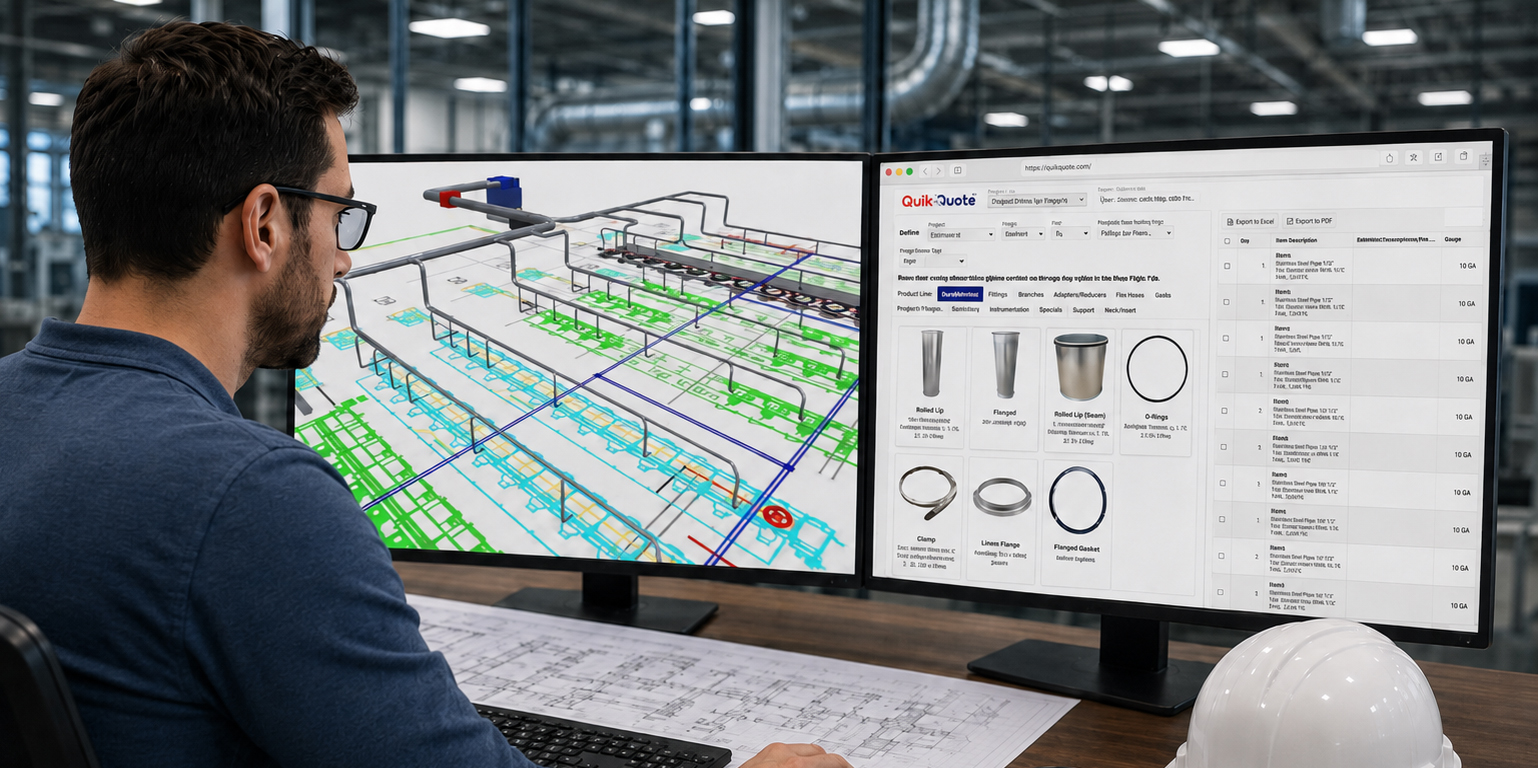Click the star bookmark icon in browser toolbar
The height and width of the screenshot is (768, 1538).
(x=1414, y=157)
